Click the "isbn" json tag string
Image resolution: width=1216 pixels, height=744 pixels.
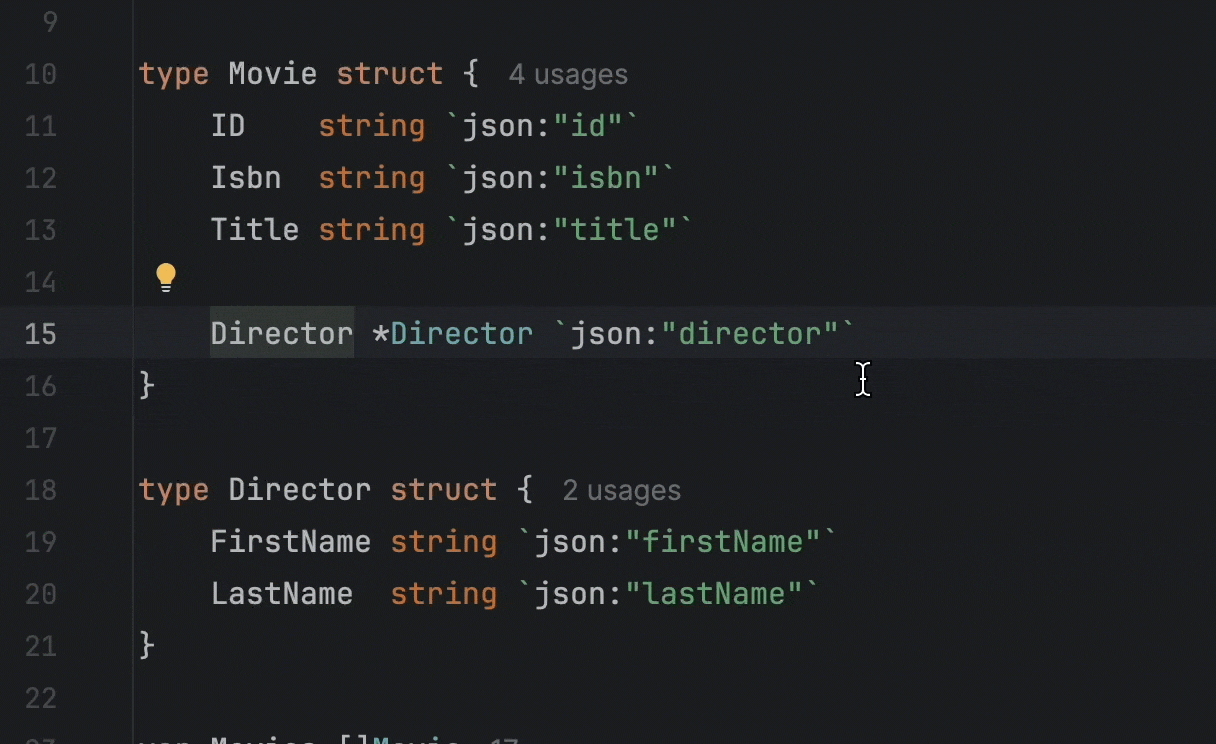613,179
